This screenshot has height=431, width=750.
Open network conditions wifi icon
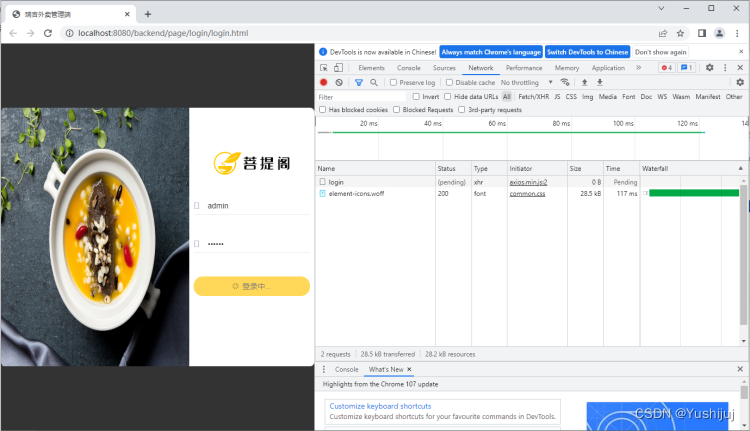[x=565, y=82]
